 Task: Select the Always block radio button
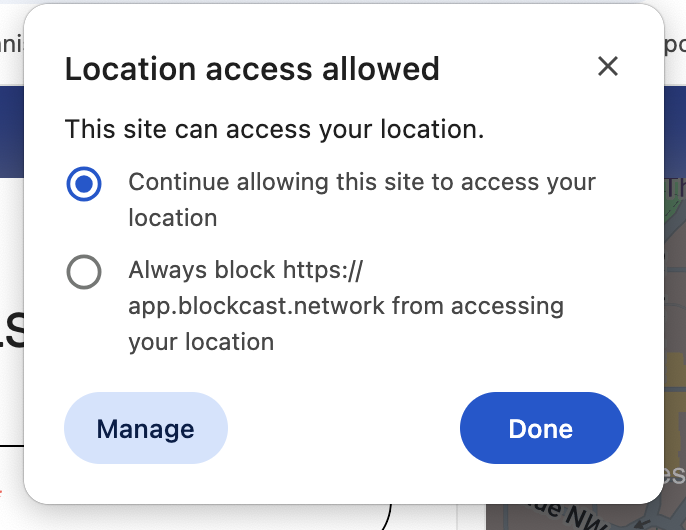pos(84,271)
